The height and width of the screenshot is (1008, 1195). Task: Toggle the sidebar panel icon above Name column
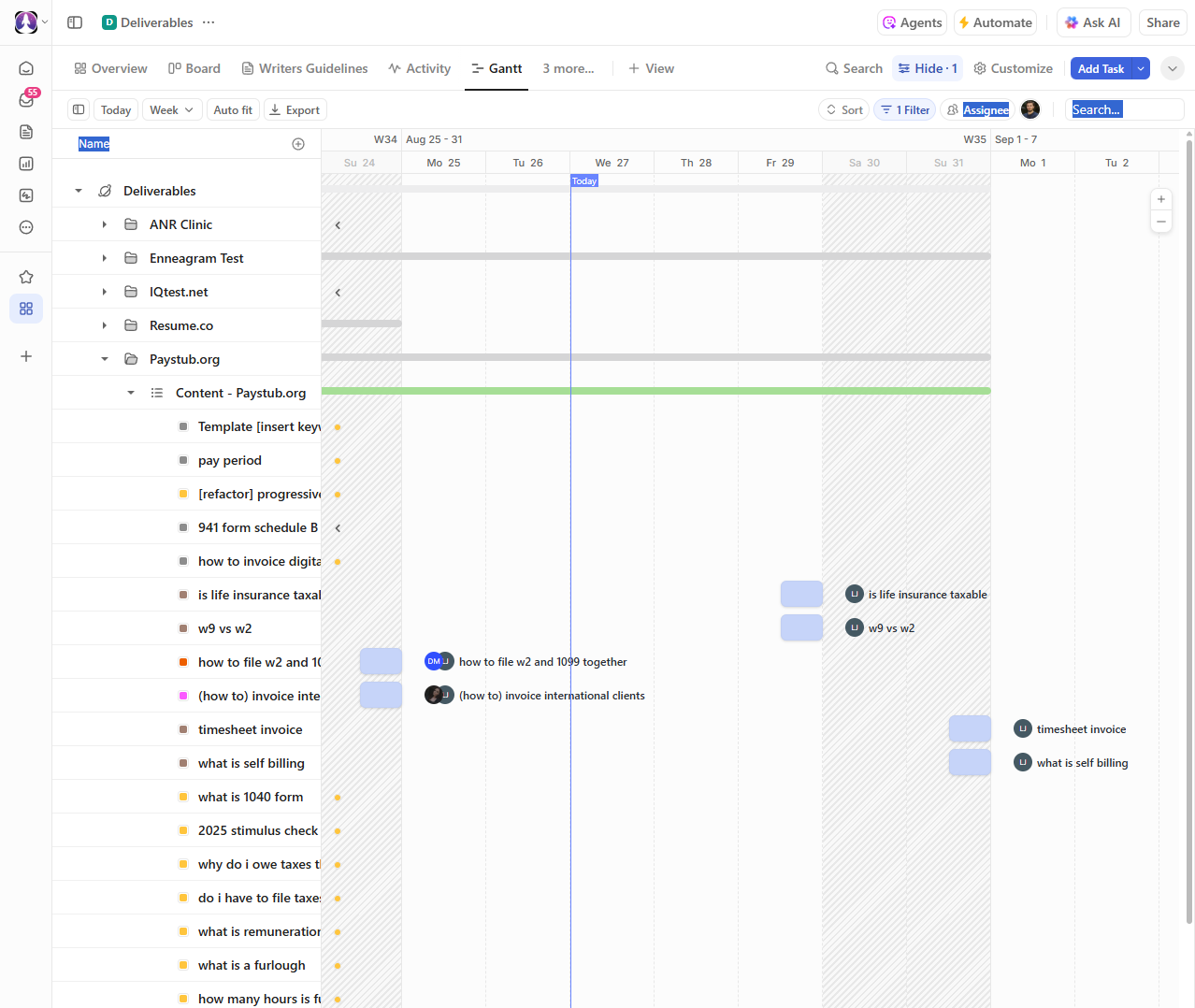click(79, 109)
